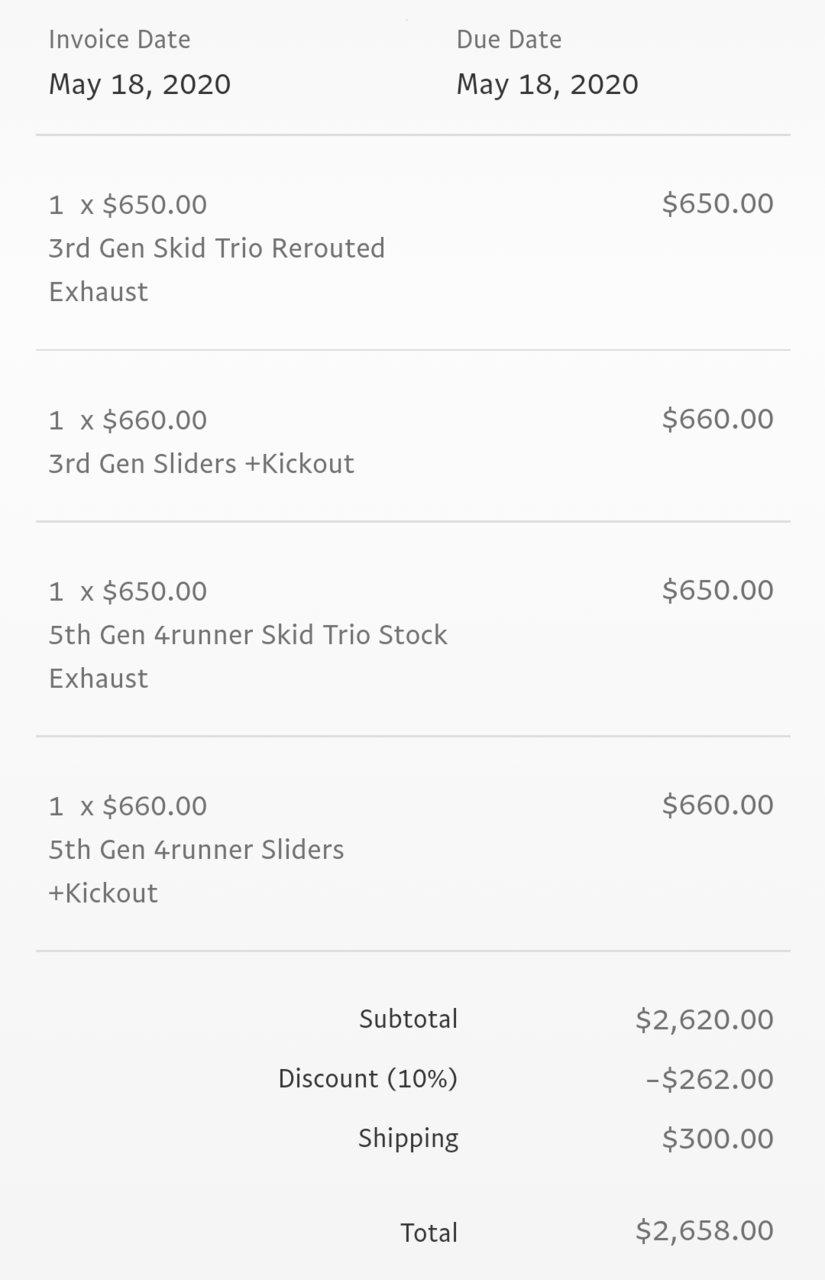Image resolution: width=825 pixels, height=1280 pixels.
Task: Select the $660.00 total for 5th Gen Sliders
Action: (718, 805)
